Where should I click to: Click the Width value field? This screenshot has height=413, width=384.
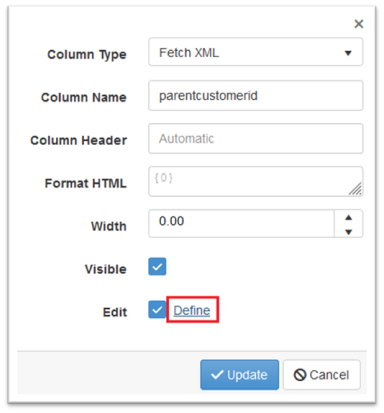click(x=241, y=223)
